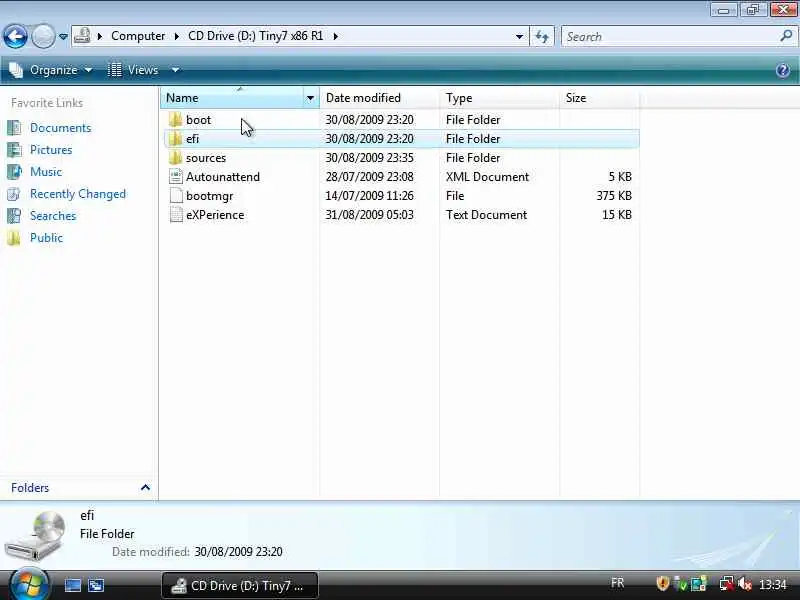Open the Windows Start orb
Screen dimensions: 800x600
click(29, 585)
